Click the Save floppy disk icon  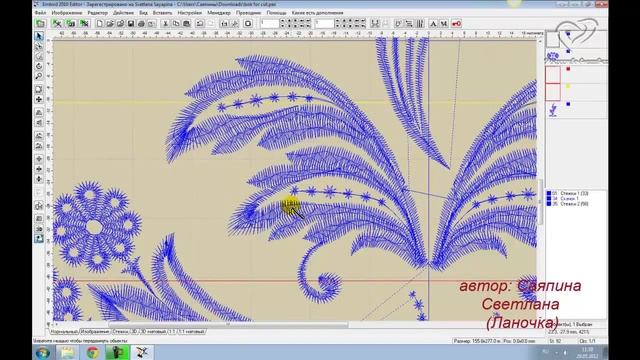tap(131, 24)
